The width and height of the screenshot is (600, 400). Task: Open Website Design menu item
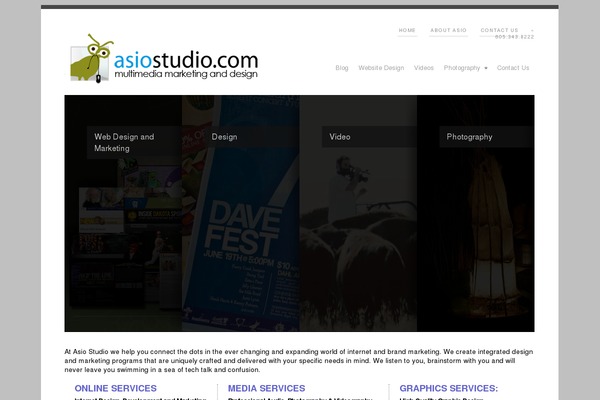(x=381, y=68)
